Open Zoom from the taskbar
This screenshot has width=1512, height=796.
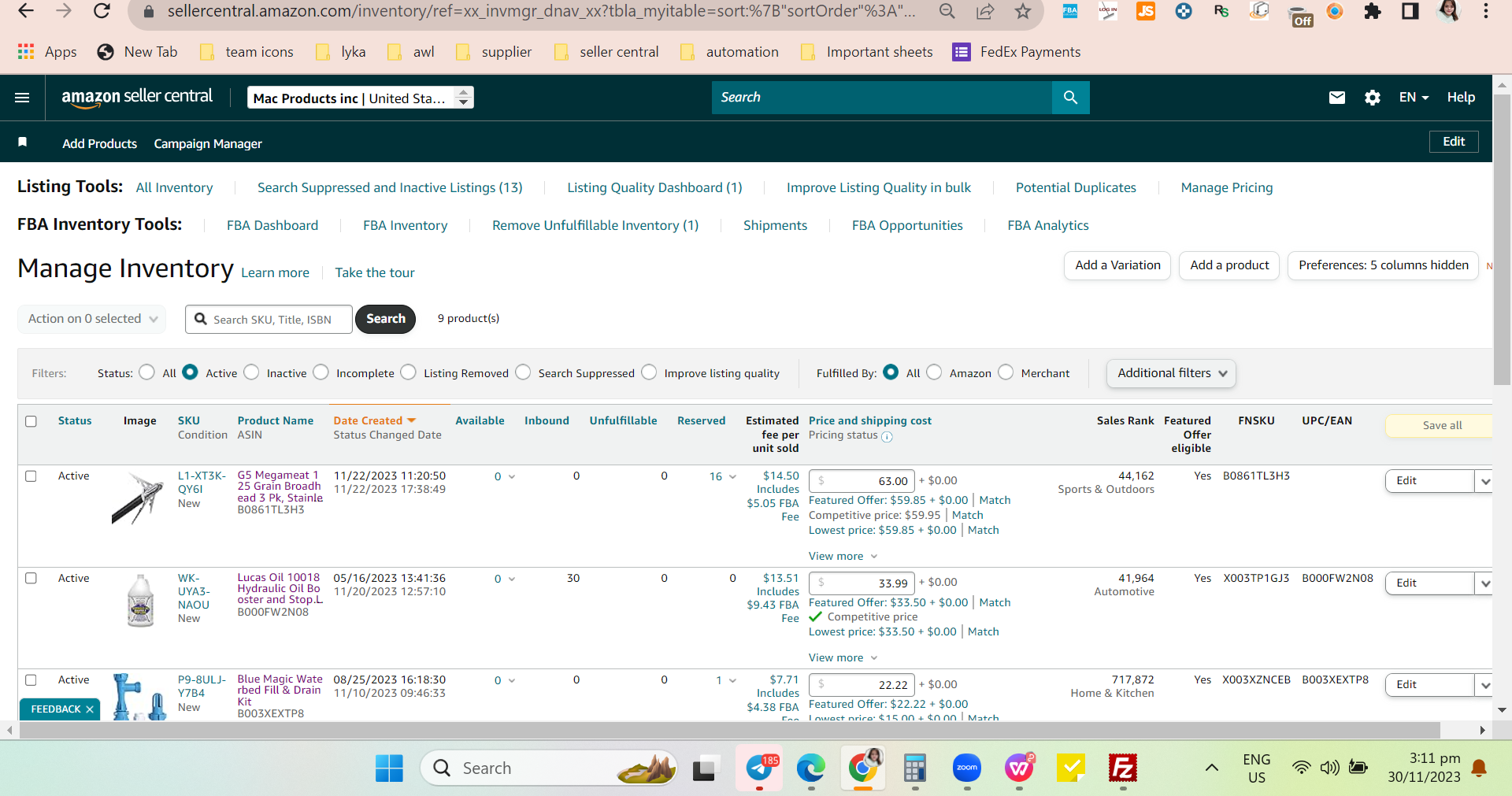[x=966, y=768]
